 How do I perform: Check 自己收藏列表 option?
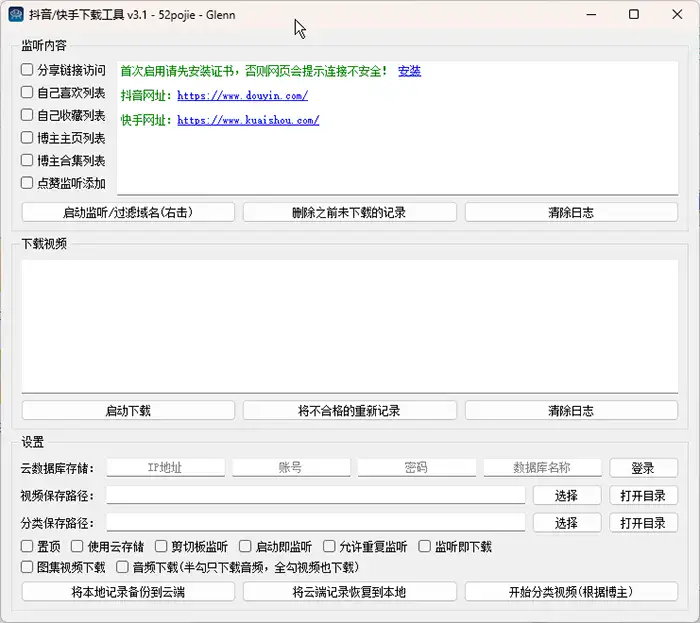27,115
